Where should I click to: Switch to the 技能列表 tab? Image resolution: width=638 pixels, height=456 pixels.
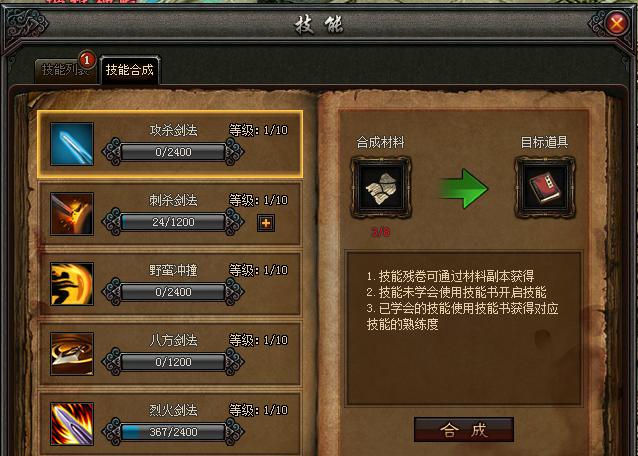[x=65, y=70]
